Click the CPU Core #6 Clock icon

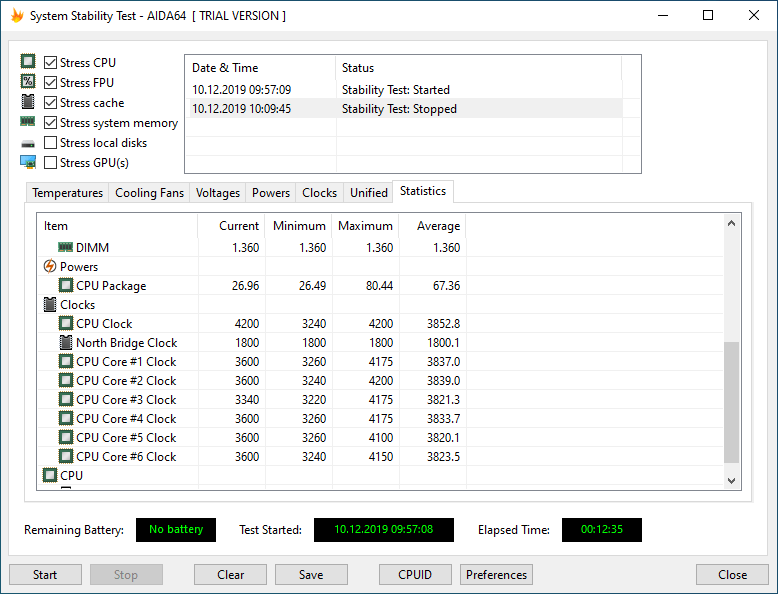pyautogui.click(x=65, y=456)
